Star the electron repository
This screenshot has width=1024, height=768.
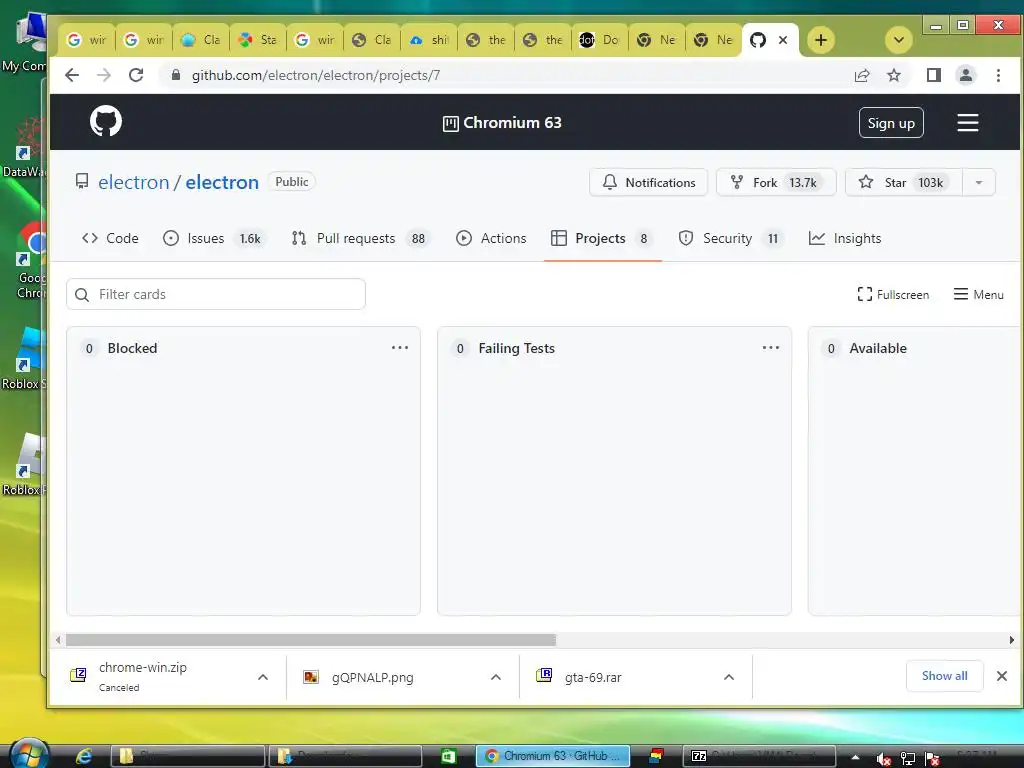tap(904, 182)
